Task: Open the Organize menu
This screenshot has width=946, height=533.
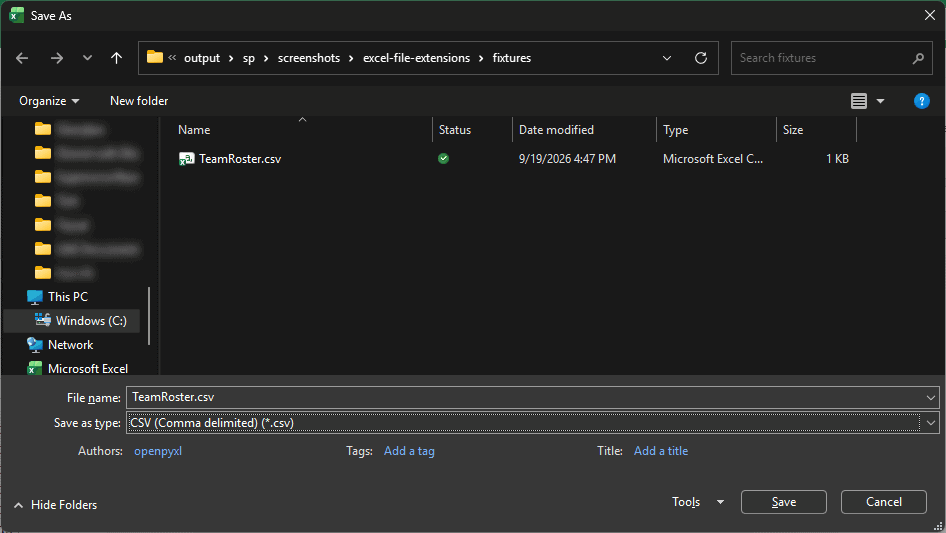Action: click(x=49, y=101)
